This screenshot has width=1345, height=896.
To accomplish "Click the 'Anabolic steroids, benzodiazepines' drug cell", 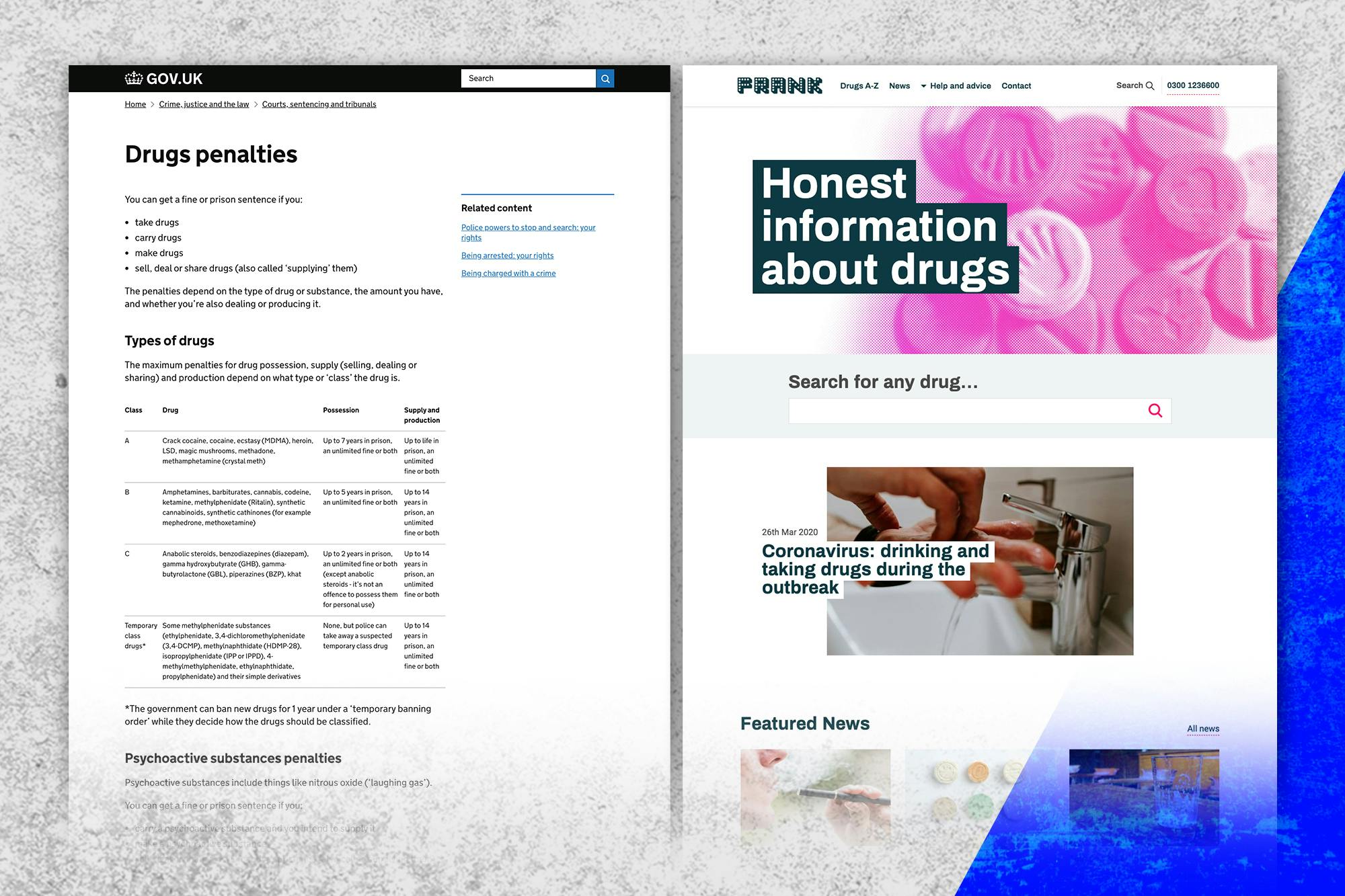I will (x=235, y=564).
